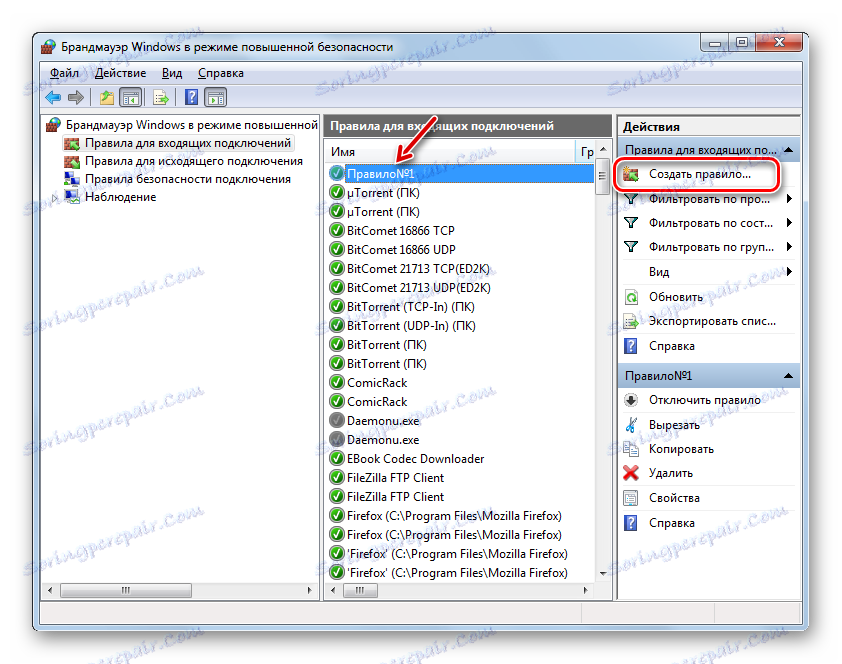Image resolution: width=842 pixels, height=664 pixels.
Task: Click rules list vertical scrollbar thumb
Action: [603, 176]
